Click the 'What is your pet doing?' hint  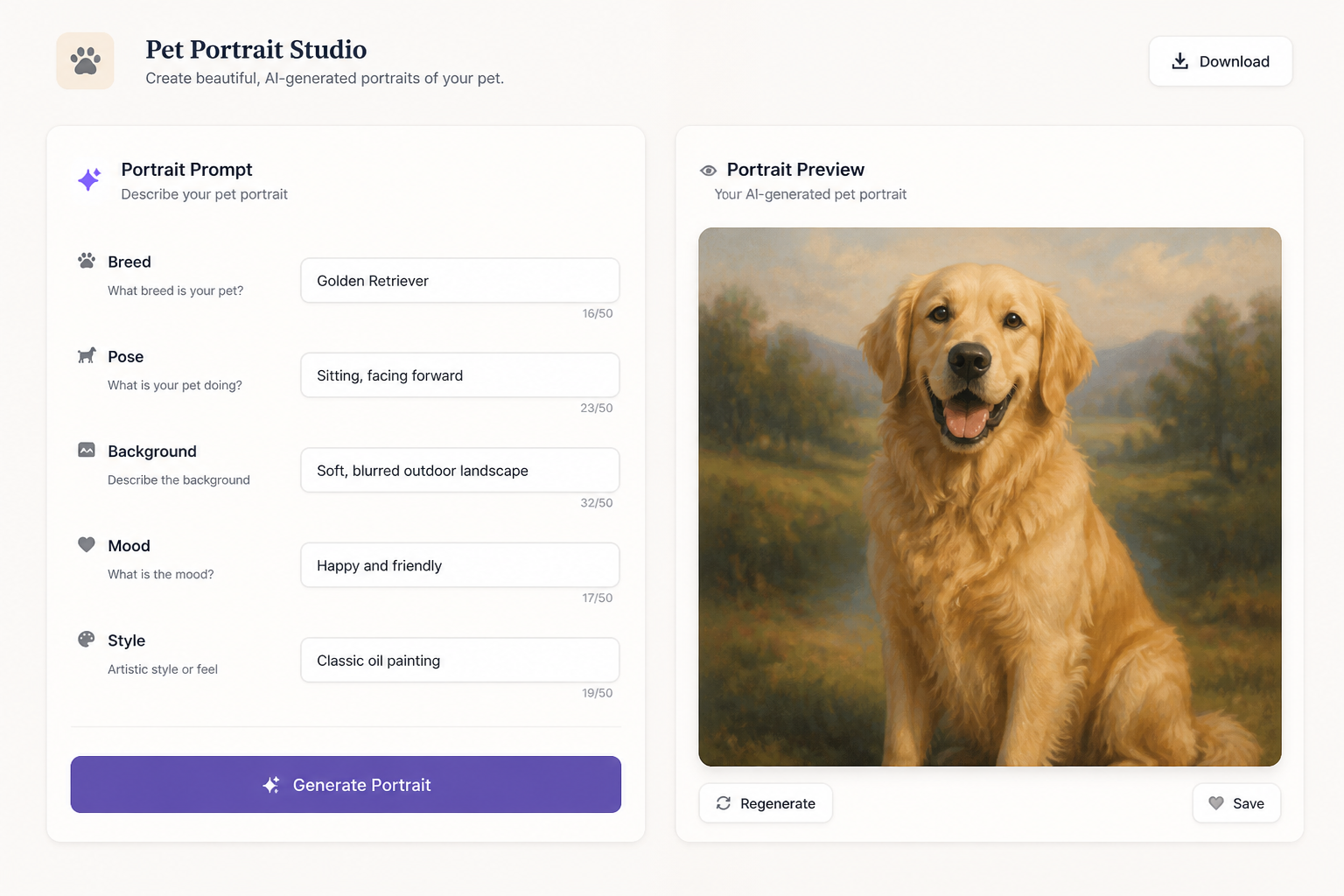175,385
